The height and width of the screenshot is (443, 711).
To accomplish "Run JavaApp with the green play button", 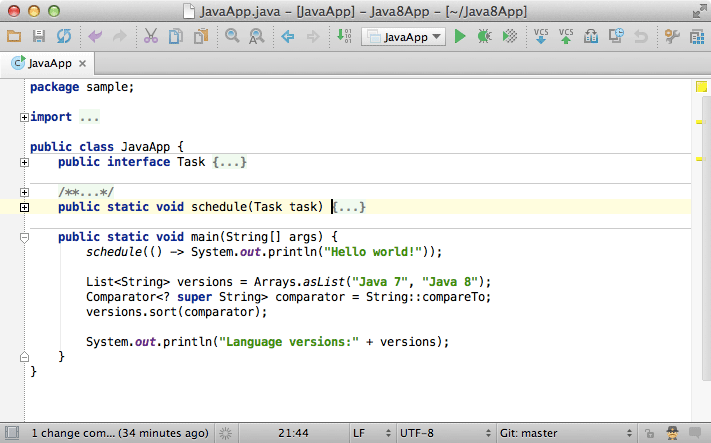I will pos(460,36).
